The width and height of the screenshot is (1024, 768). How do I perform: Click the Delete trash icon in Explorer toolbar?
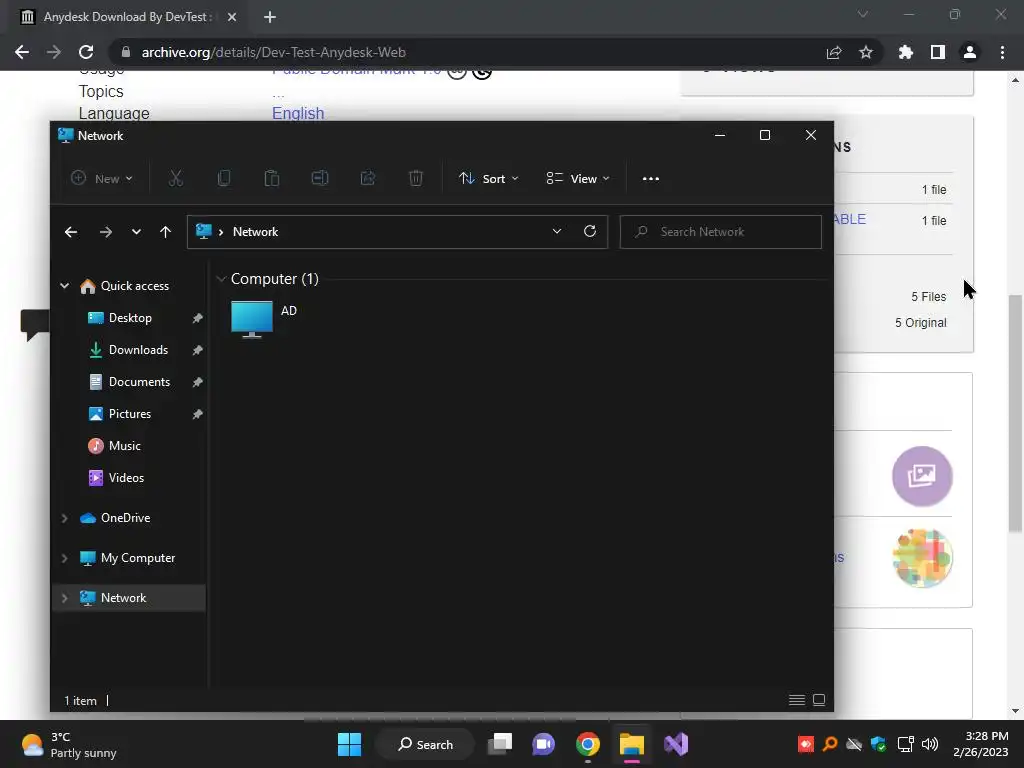point(416,178)
